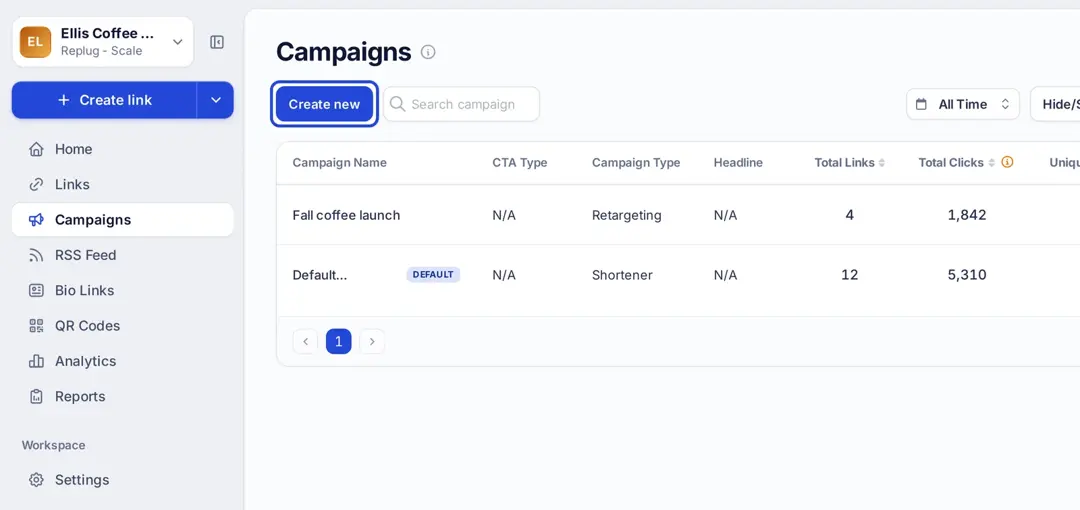Open Reports from sidebar
The width and height of the screenshot is (1080, 510).
[123, 396]
